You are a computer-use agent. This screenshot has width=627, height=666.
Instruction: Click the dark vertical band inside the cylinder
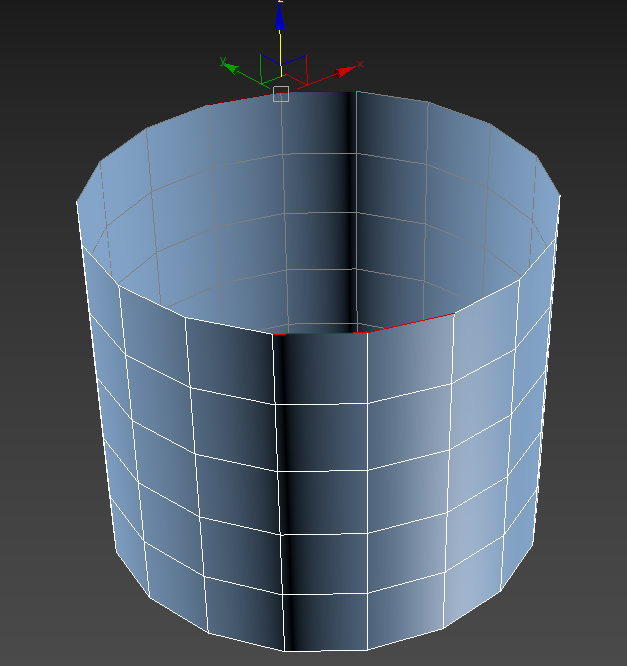point(352,200)
